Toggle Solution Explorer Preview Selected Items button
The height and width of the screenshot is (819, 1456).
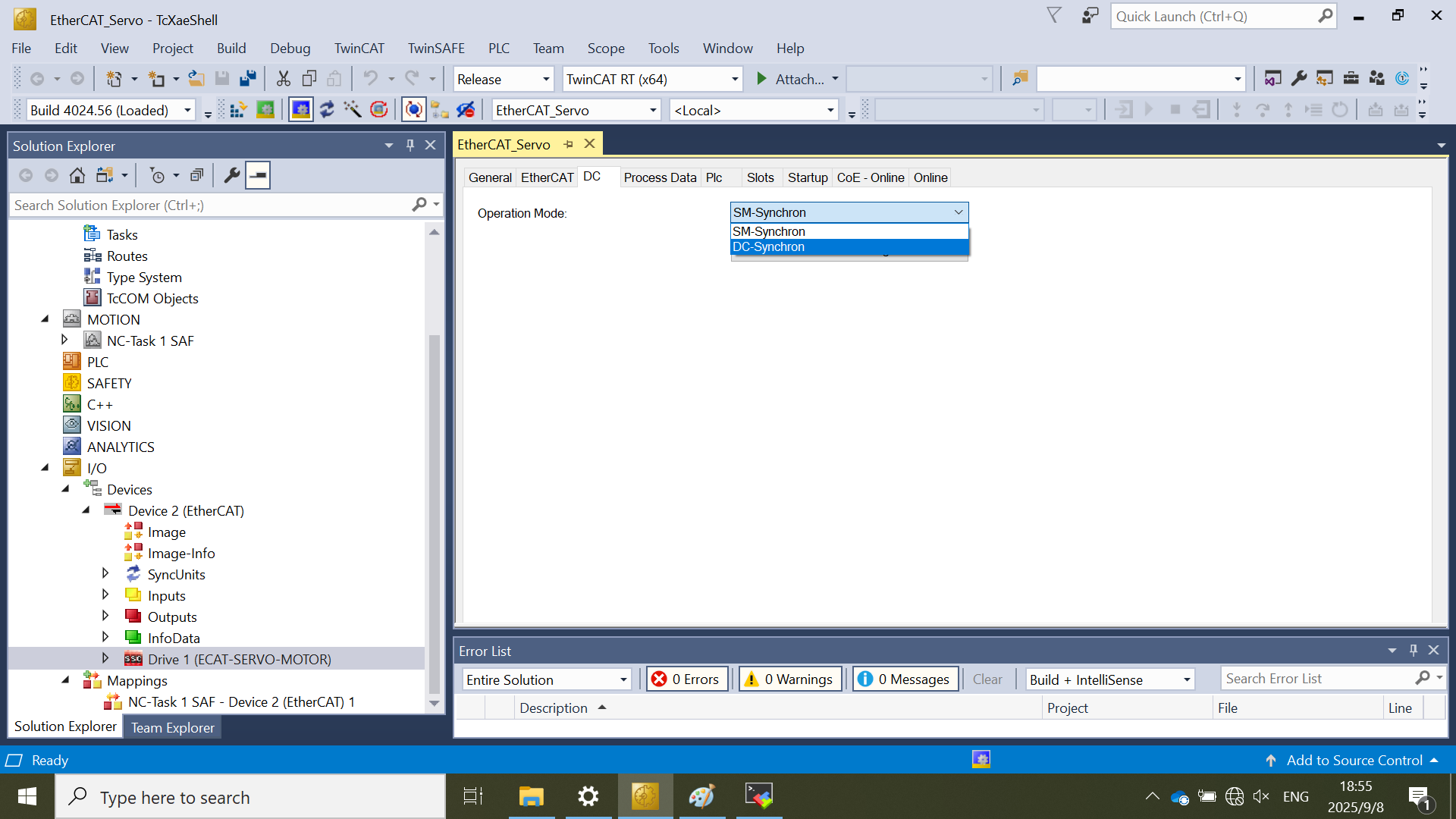(x=258, y=176)
